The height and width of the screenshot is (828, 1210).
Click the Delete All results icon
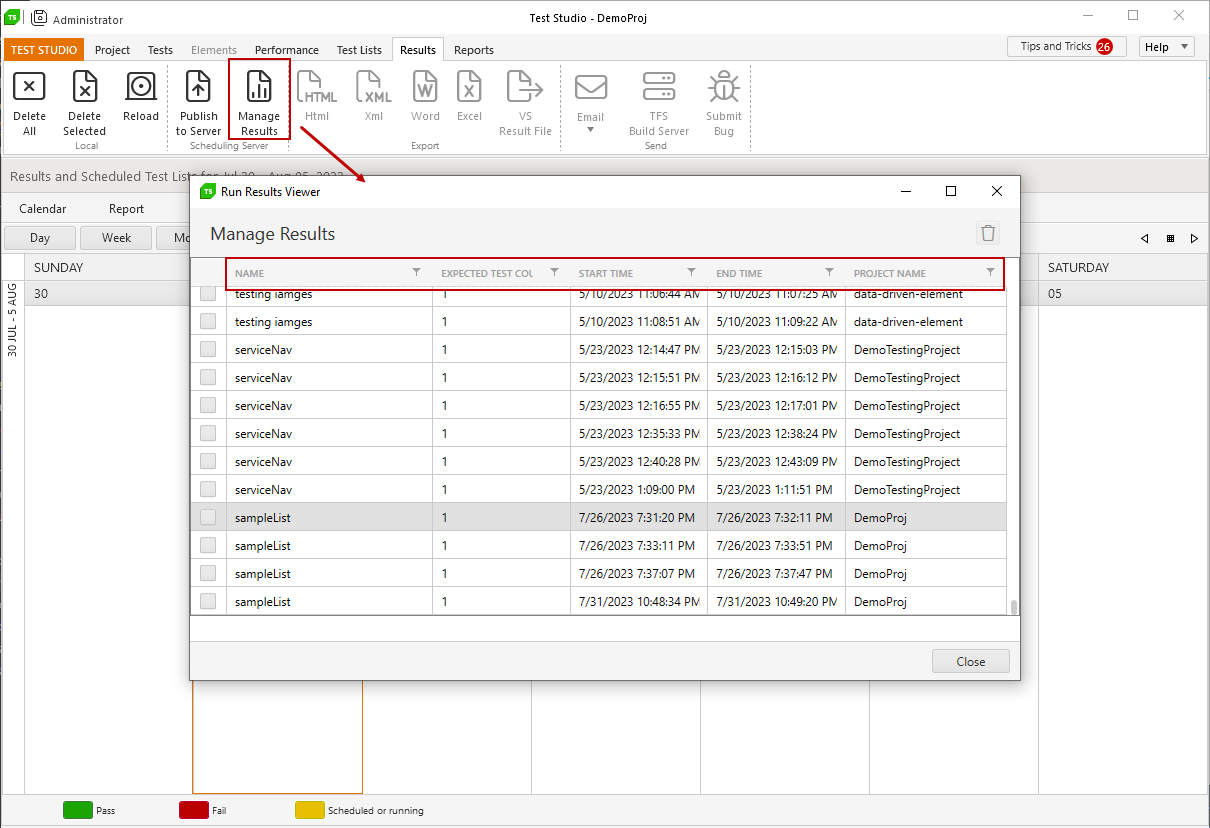click(x=29, y=87)
